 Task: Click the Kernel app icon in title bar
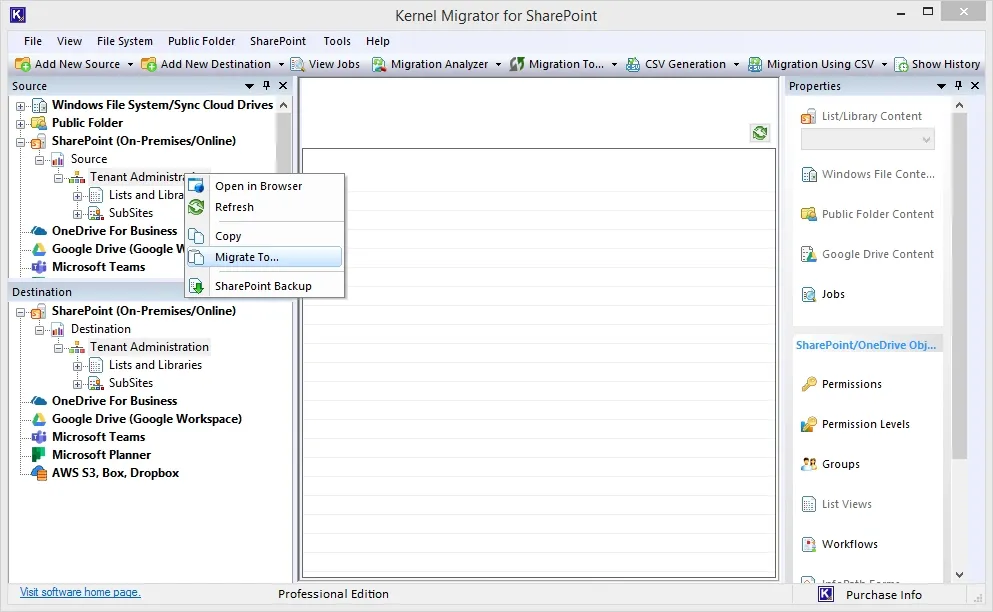pos(18,15)
